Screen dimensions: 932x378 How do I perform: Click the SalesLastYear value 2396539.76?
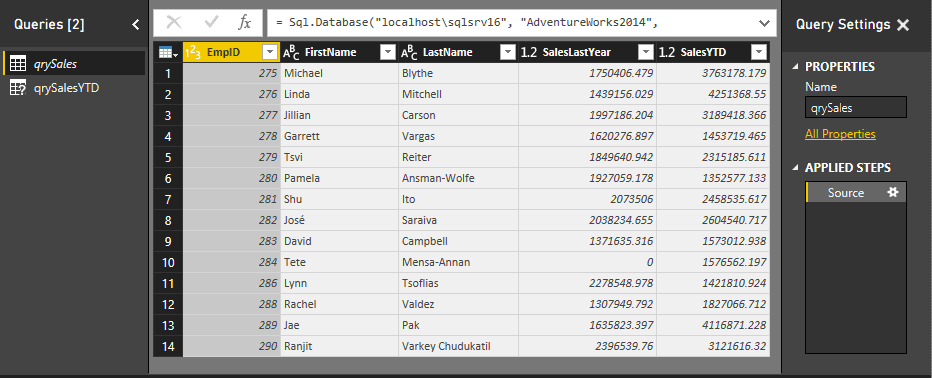[587, 346]
